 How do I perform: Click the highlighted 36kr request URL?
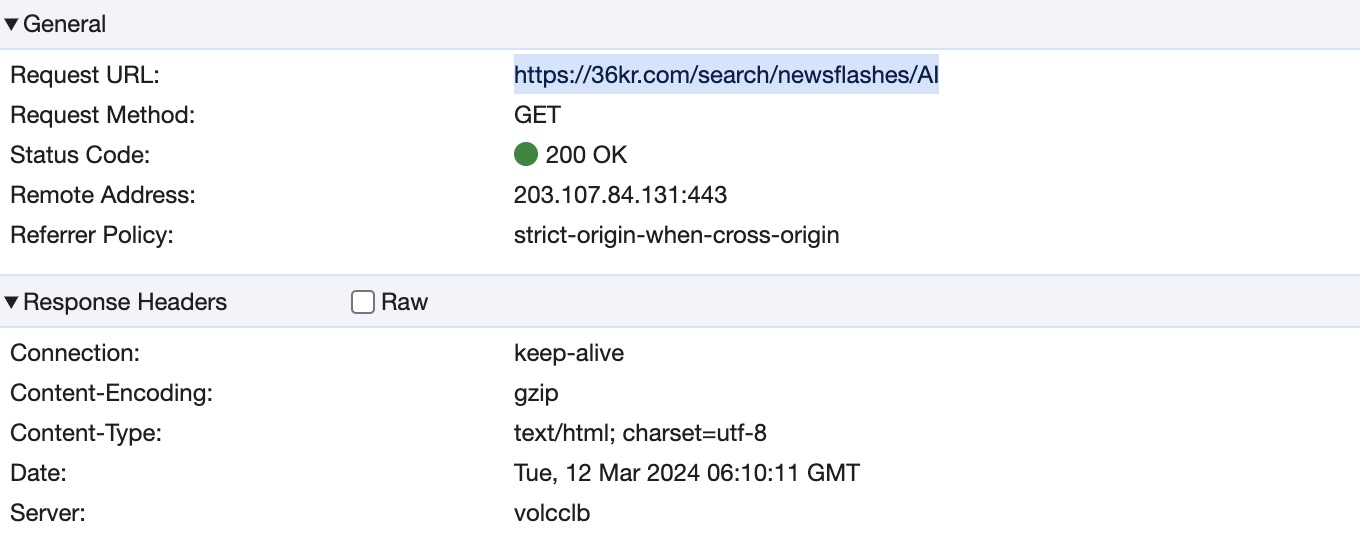726,75
